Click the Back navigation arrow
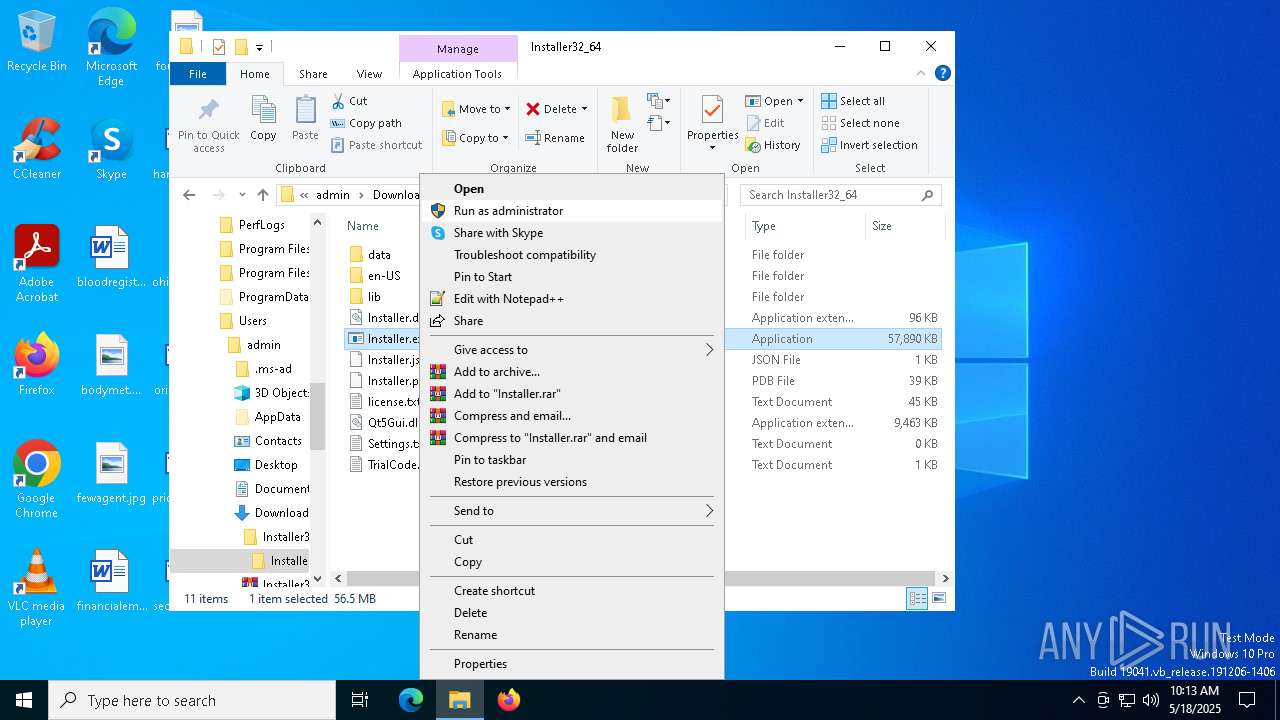 (189, 195)
